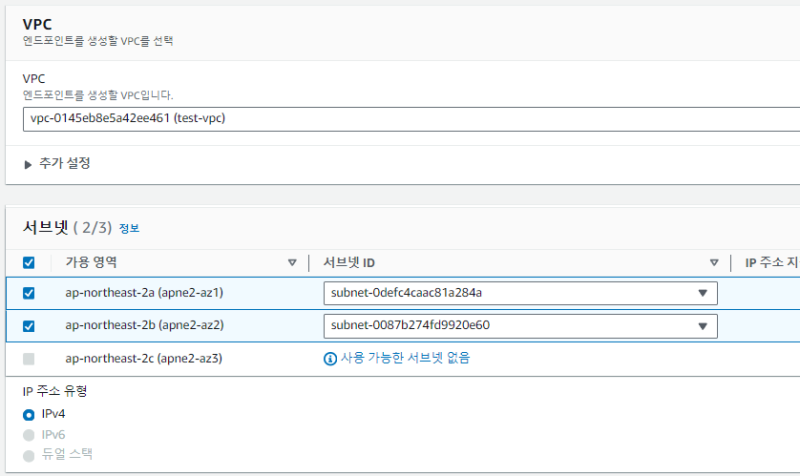The image size is (800, 476).
Task: Click the IP 주소 column header
Action: [770, 263]
